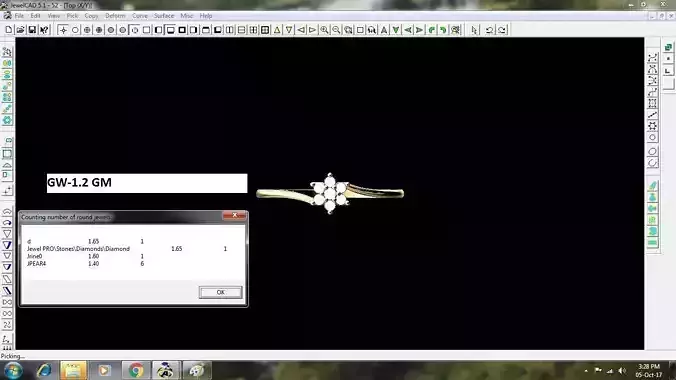Open the Pick menu

(72, 16)
